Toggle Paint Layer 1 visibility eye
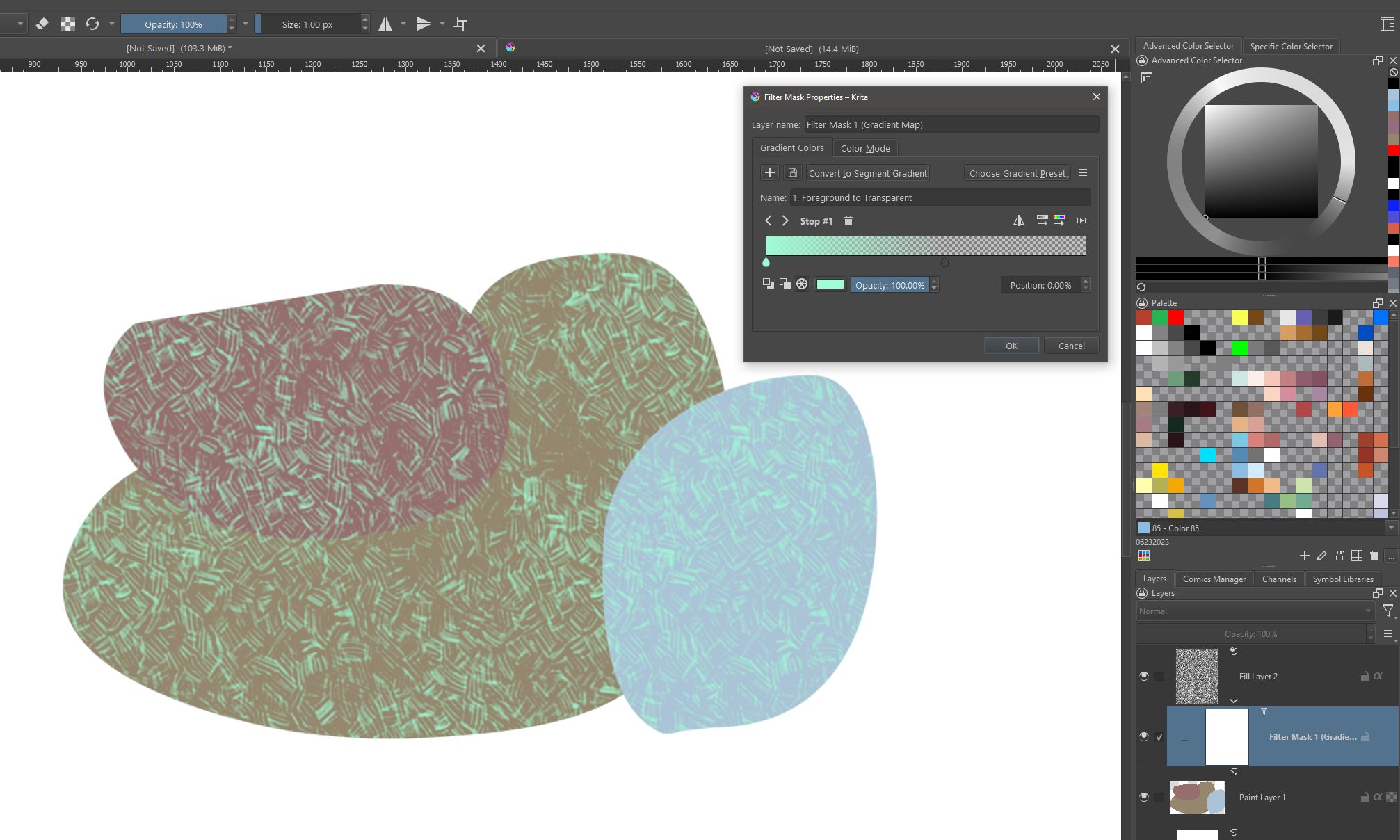Screen dimensions: 1400x840 (x=1143, y=797)
